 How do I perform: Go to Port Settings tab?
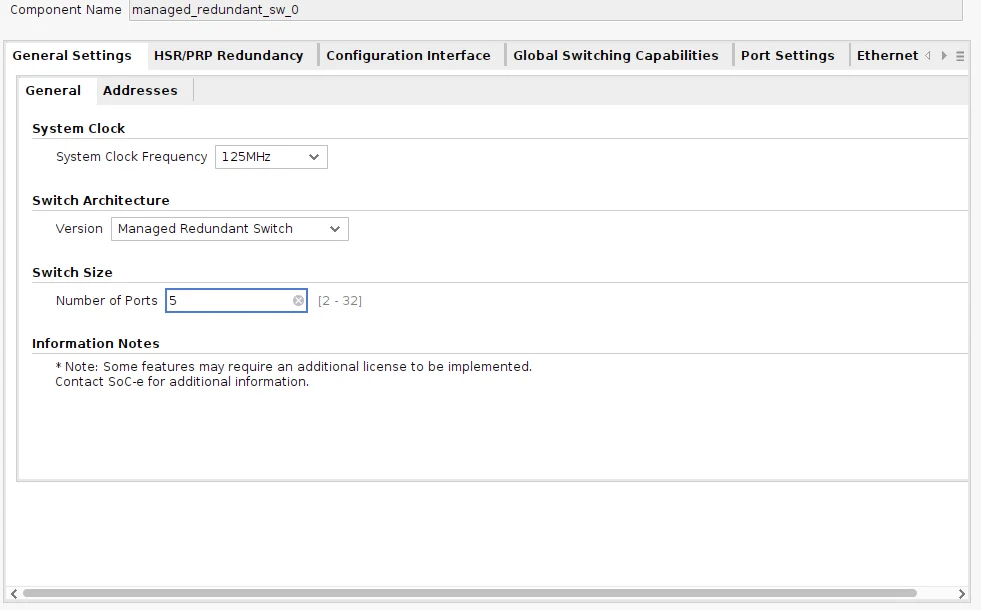788,56
